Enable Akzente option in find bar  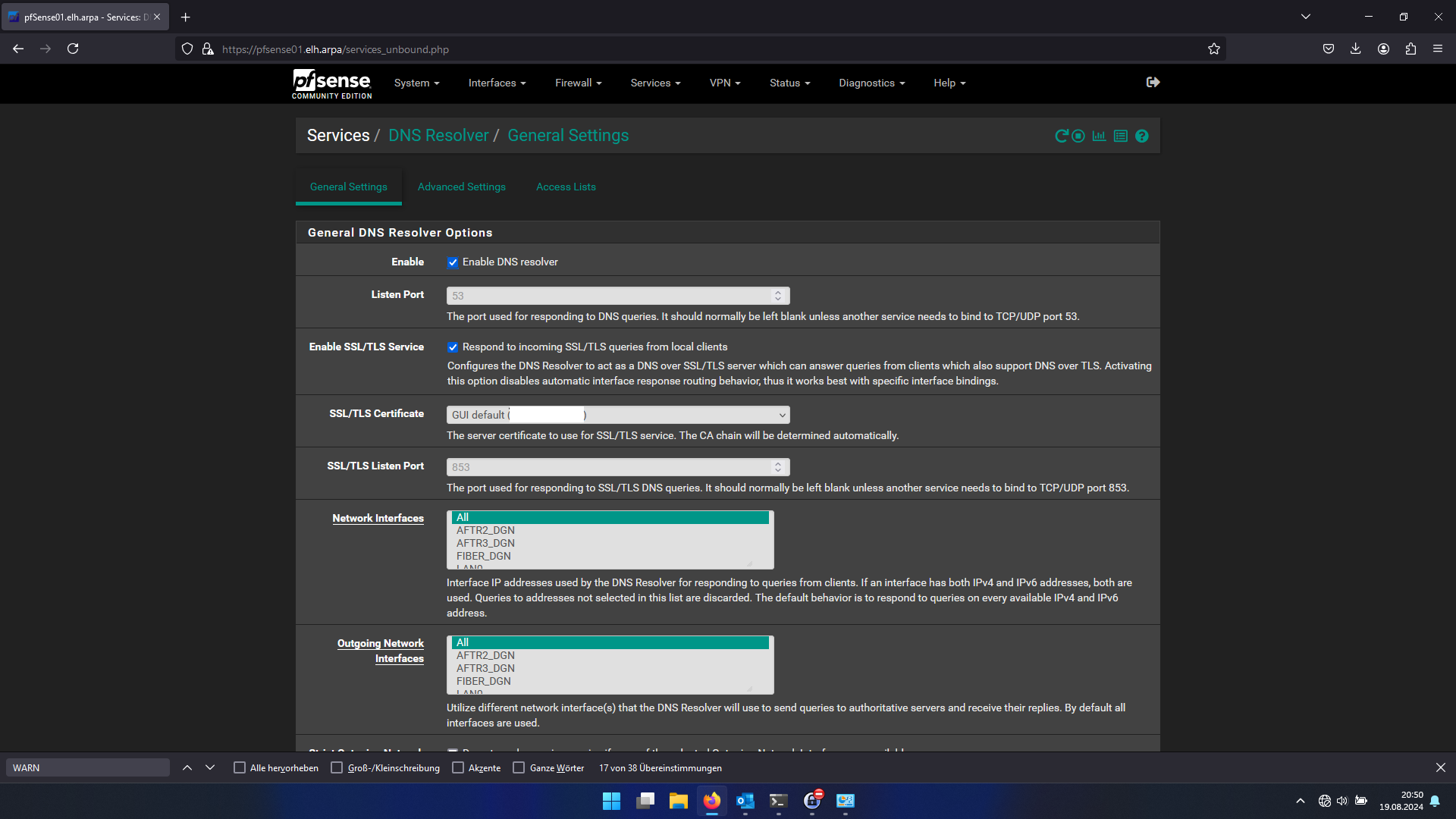tap(458, 768)
